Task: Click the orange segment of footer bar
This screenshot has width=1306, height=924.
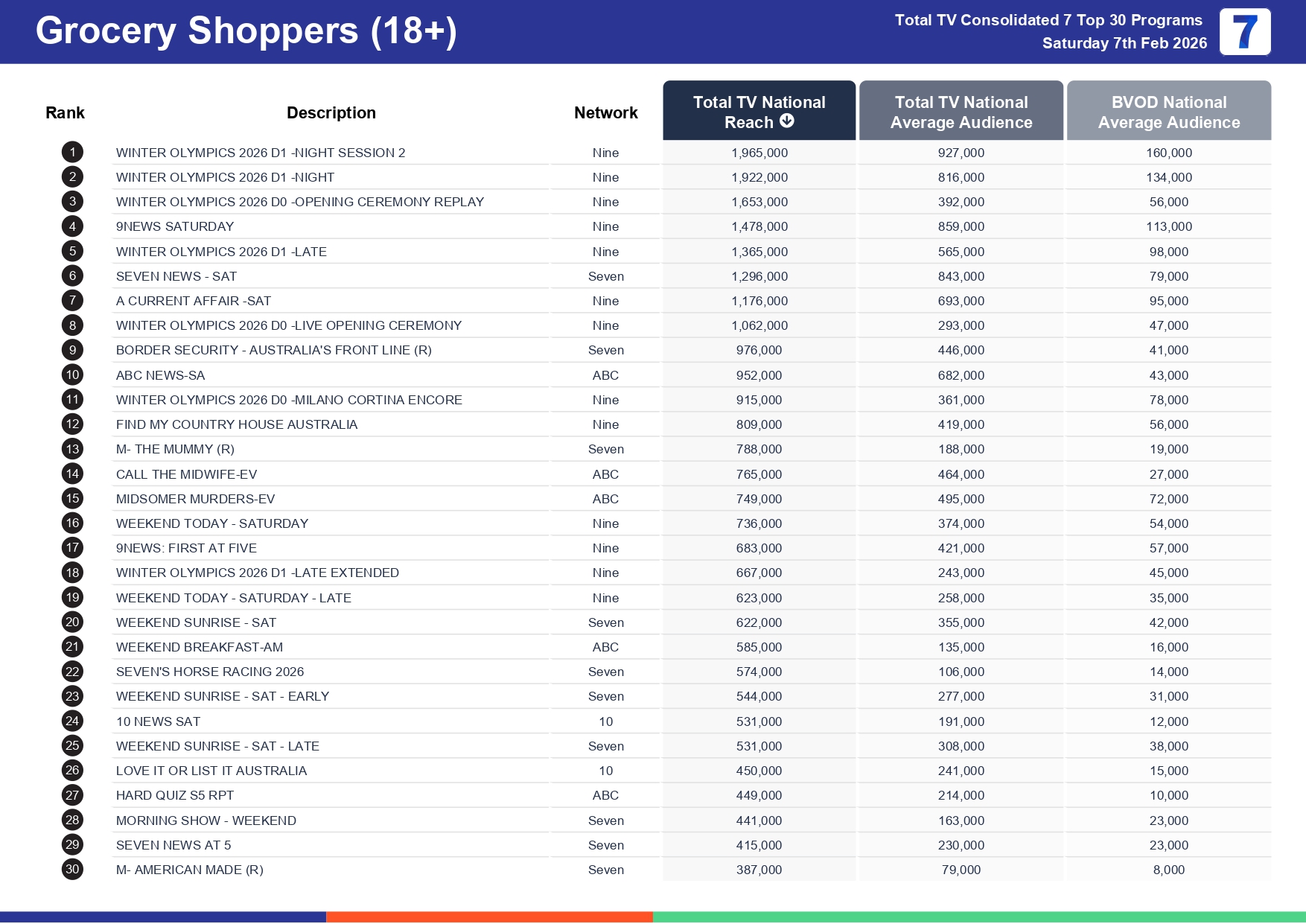Action: click(489, 917)
